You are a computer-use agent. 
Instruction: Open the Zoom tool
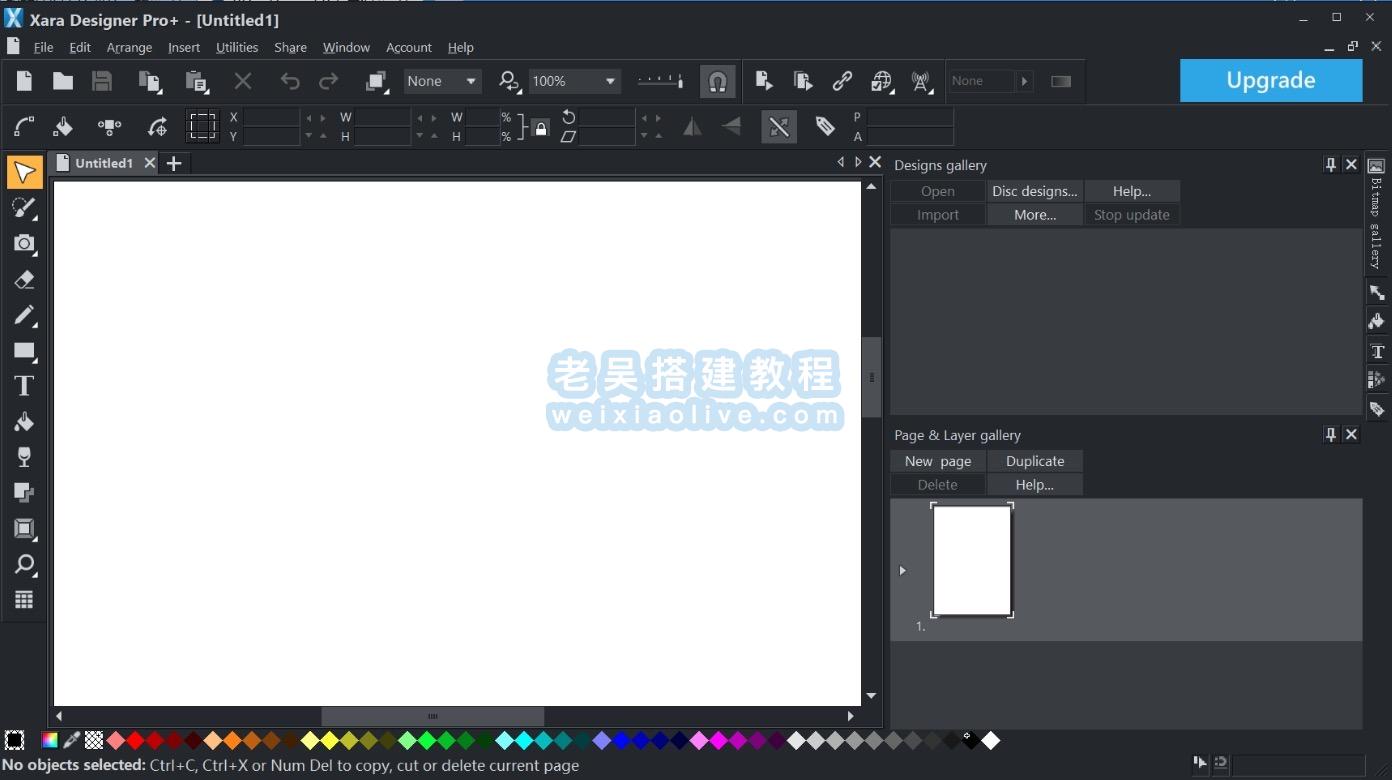[x=25, y=564]
